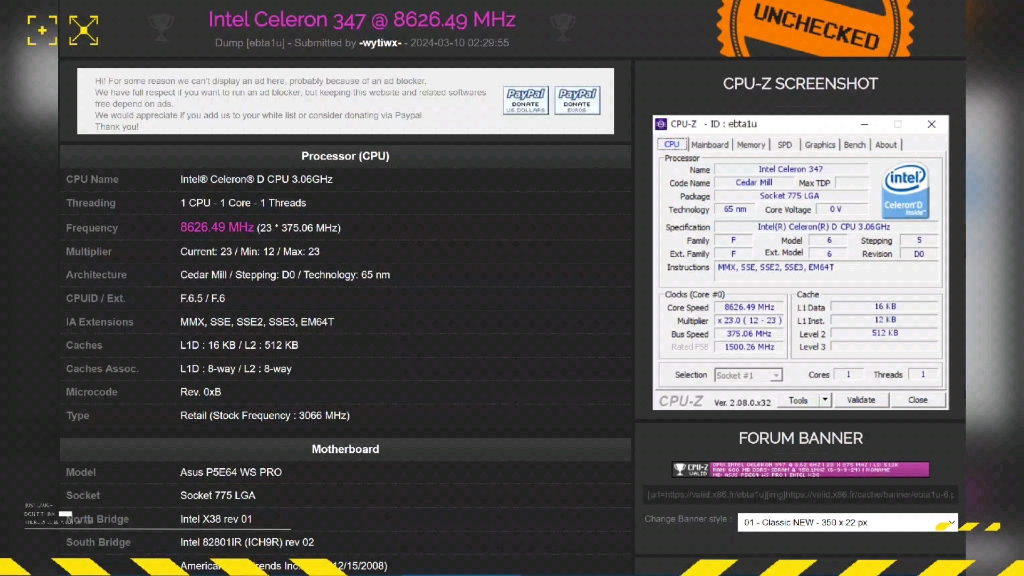Open the About tab
The image size is (1024, 576).
coord(886,145)
